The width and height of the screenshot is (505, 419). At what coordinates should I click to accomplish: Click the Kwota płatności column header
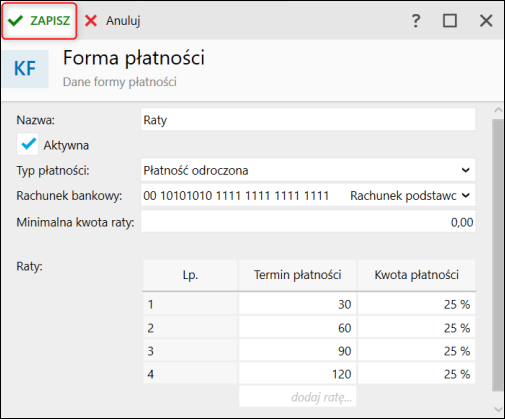click(417, 275)
